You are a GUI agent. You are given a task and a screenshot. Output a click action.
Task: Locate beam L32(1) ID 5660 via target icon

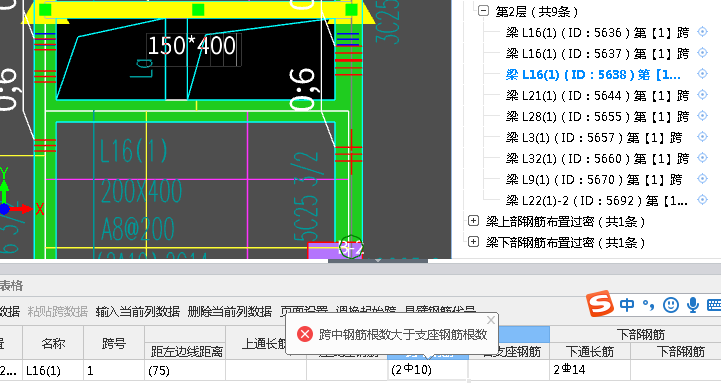pos(702,158)
